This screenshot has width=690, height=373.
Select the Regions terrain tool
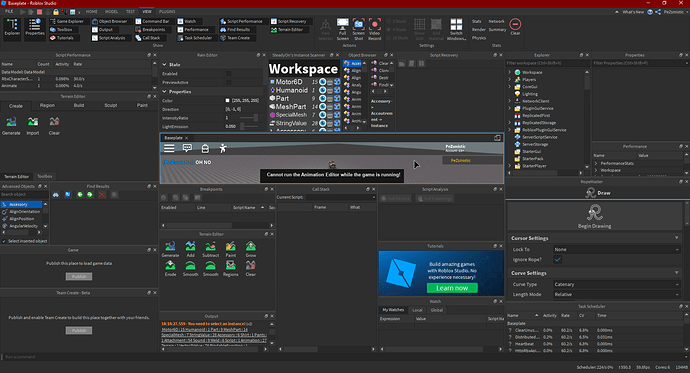tap(231, 268)
